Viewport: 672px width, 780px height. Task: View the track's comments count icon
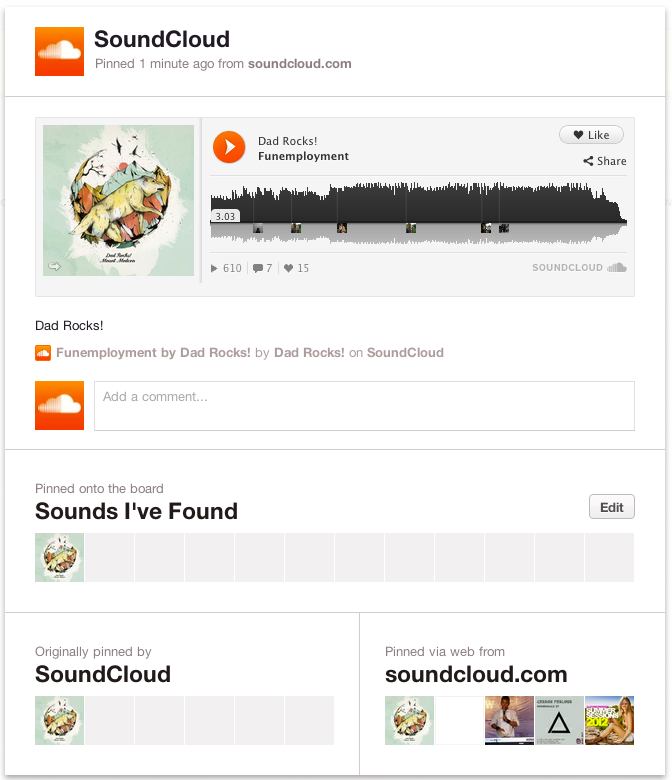(258, 268)
